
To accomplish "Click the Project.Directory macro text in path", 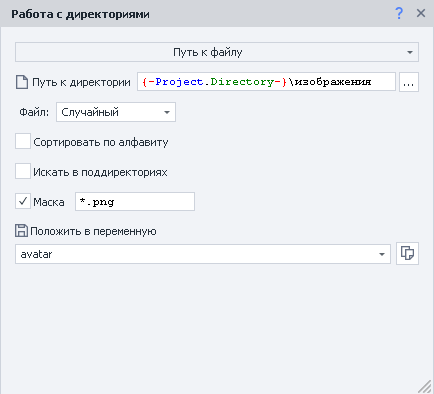I will 214,82.
